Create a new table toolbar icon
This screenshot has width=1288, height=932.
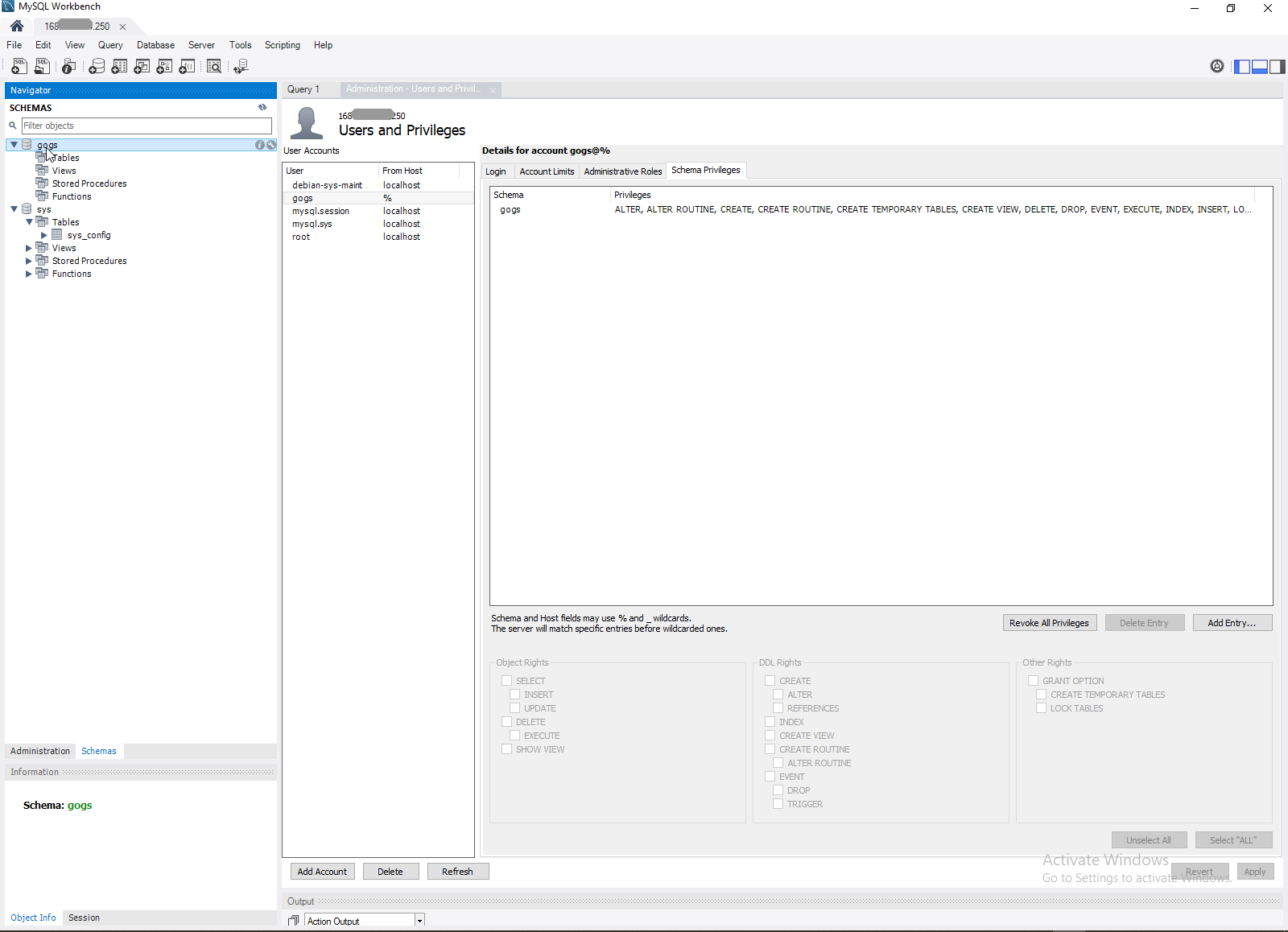point(119,67)
